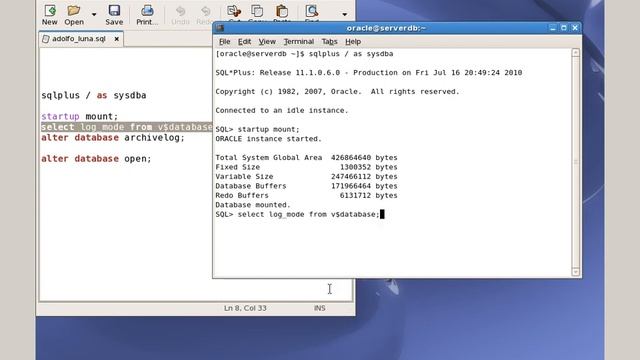
Task: Maximize the oracle@serverdb terminal window
Action: point(564,28)
